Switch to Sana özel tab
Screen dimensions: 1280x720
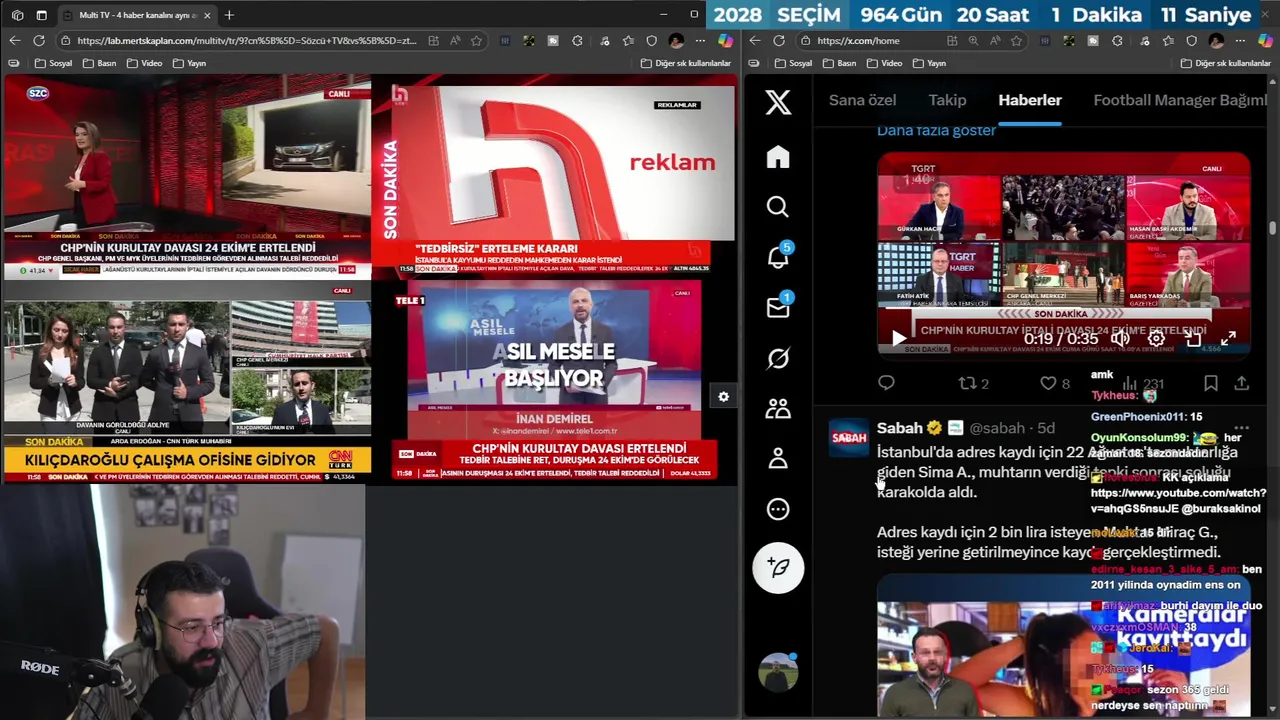[862, 100]
